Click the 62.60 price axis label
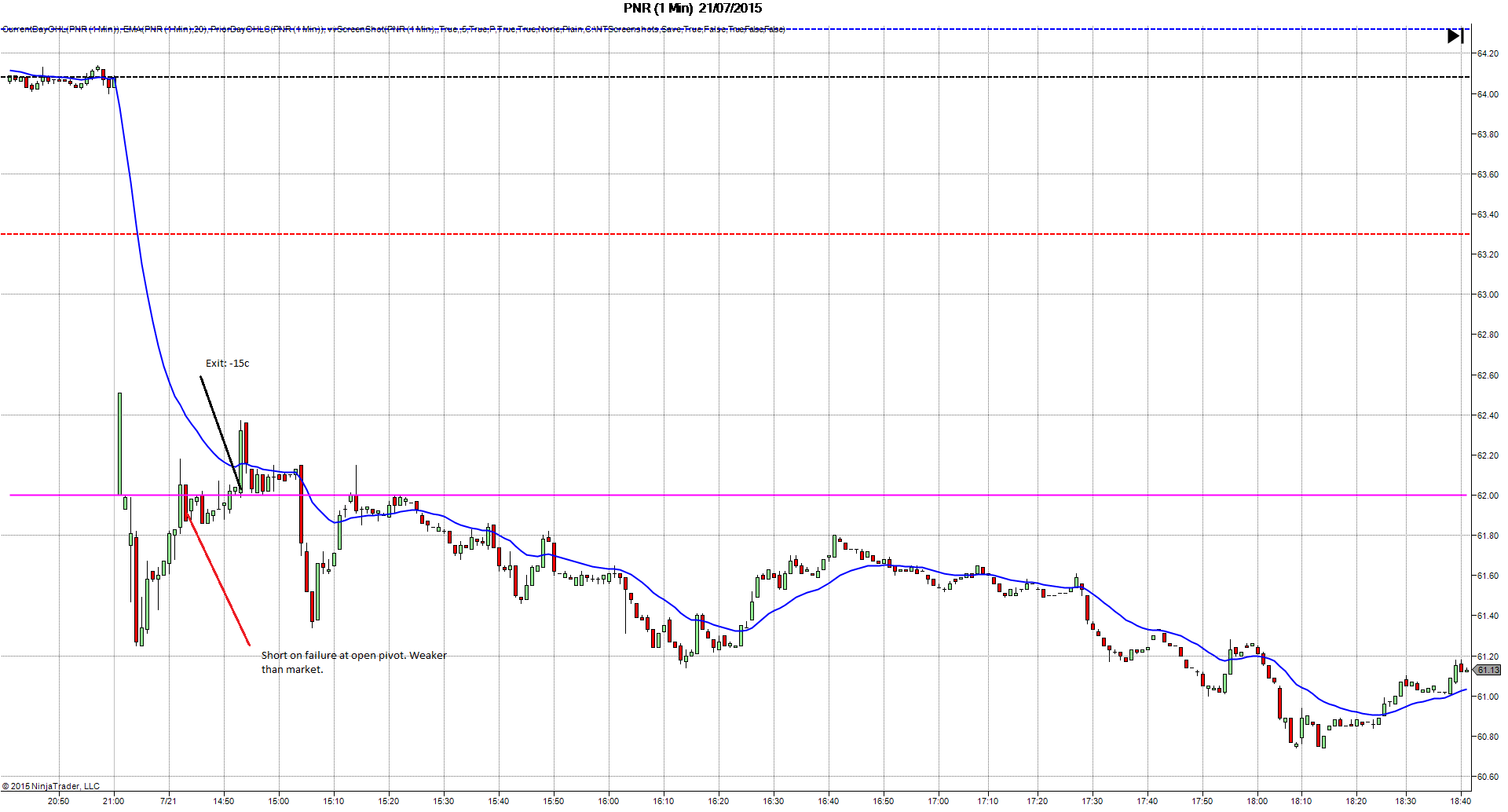The height and width of the screenshot is (812, 1508). pyautogui.click(x=1488, y=375)
